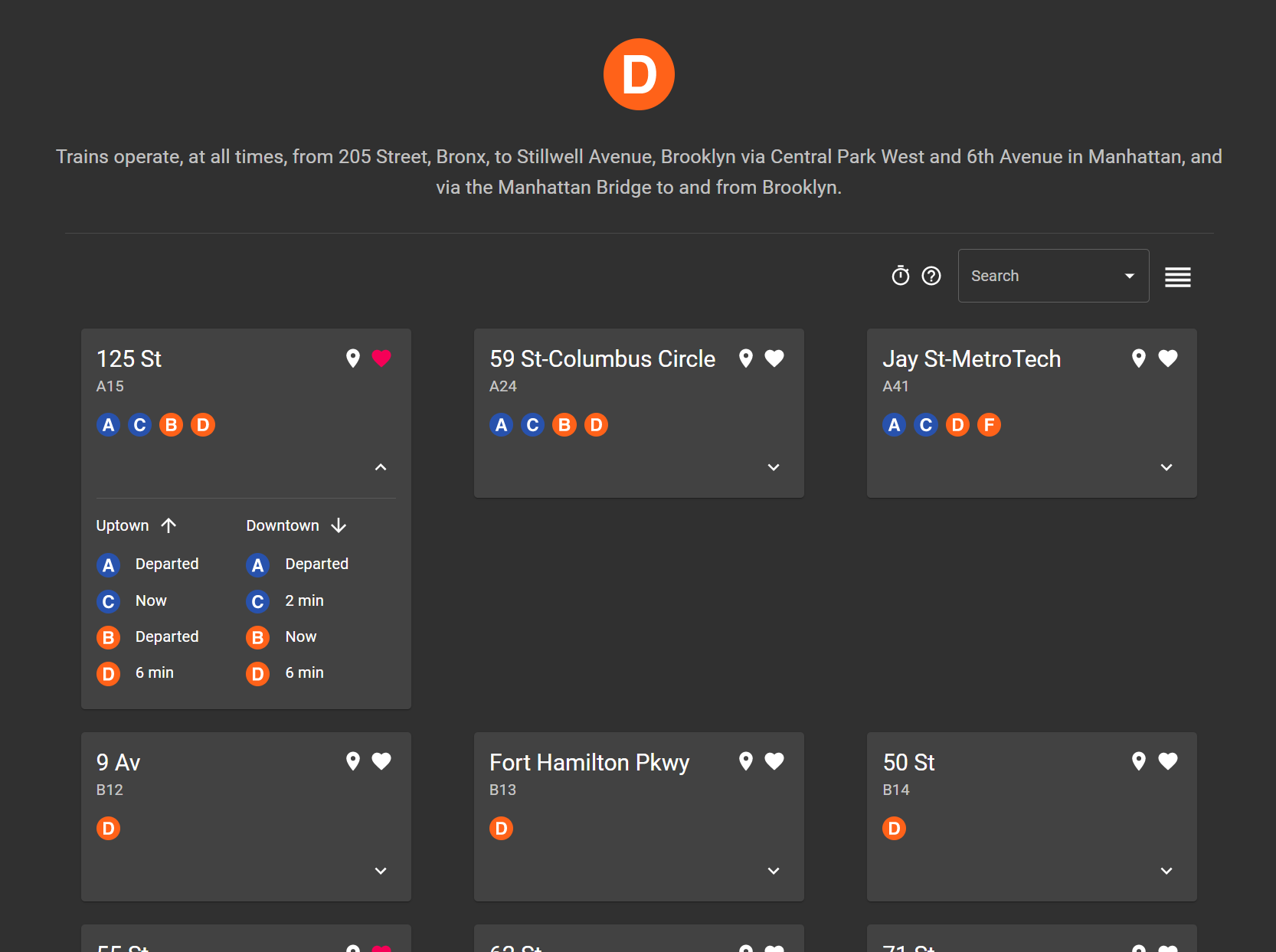Screen dimensions: 1276x952
Task: Open the 125 St station title
Action: coord(129,359)
